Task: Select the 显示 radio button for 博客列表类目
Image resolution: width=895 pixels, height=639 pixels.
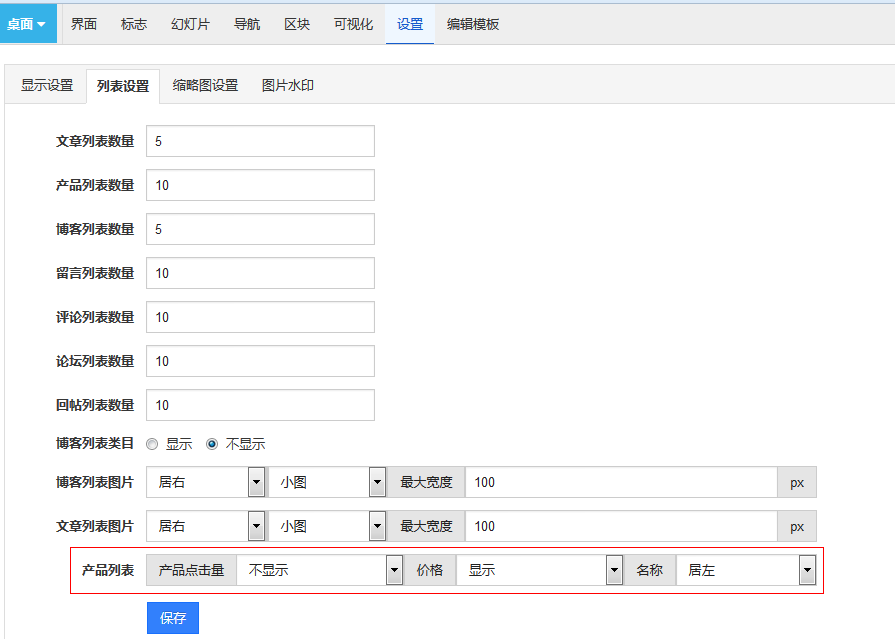Action: coord(153,444)
